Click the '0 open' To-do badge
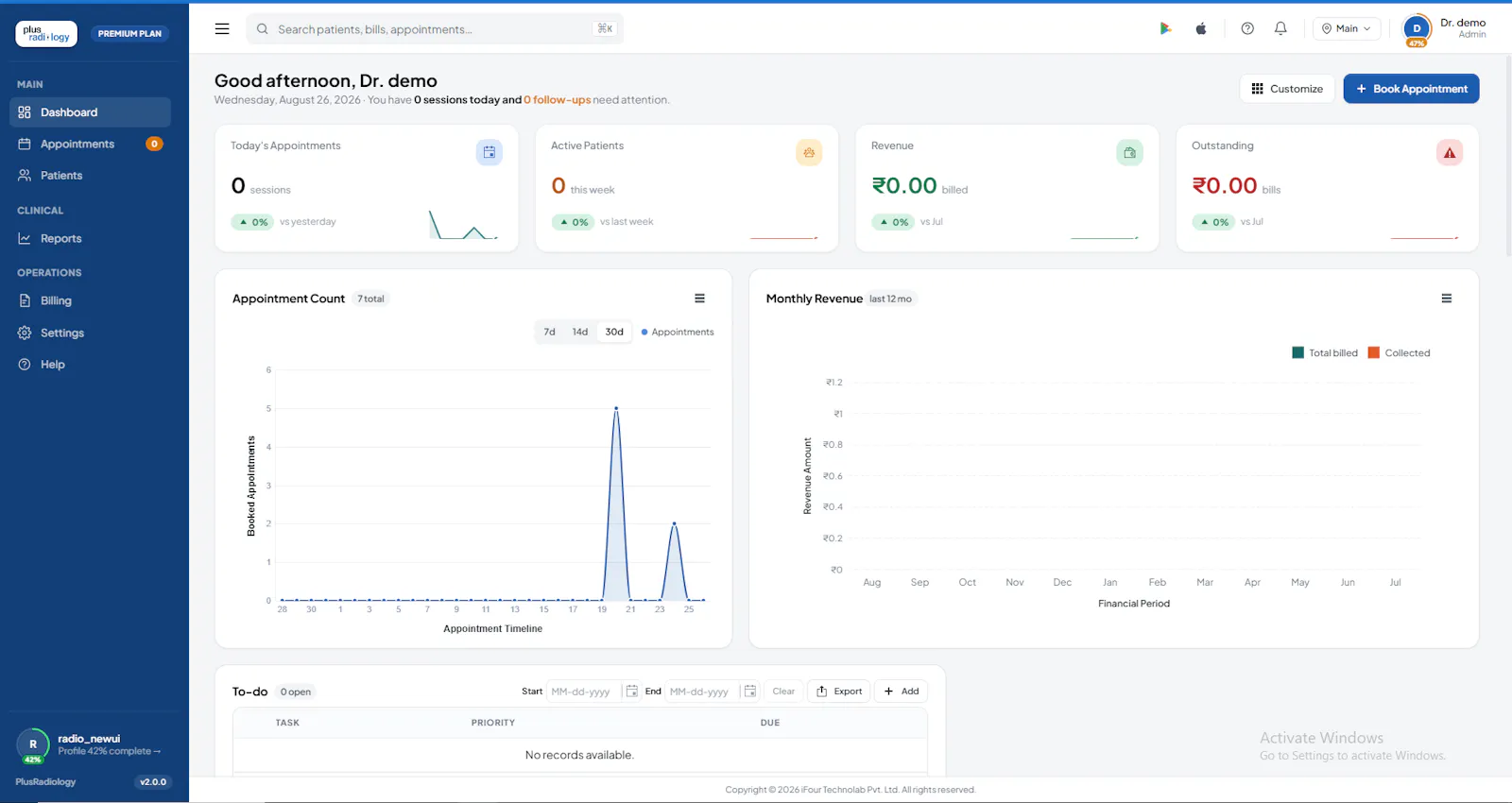Screen dimensions: 1512x803 point(296,692)
